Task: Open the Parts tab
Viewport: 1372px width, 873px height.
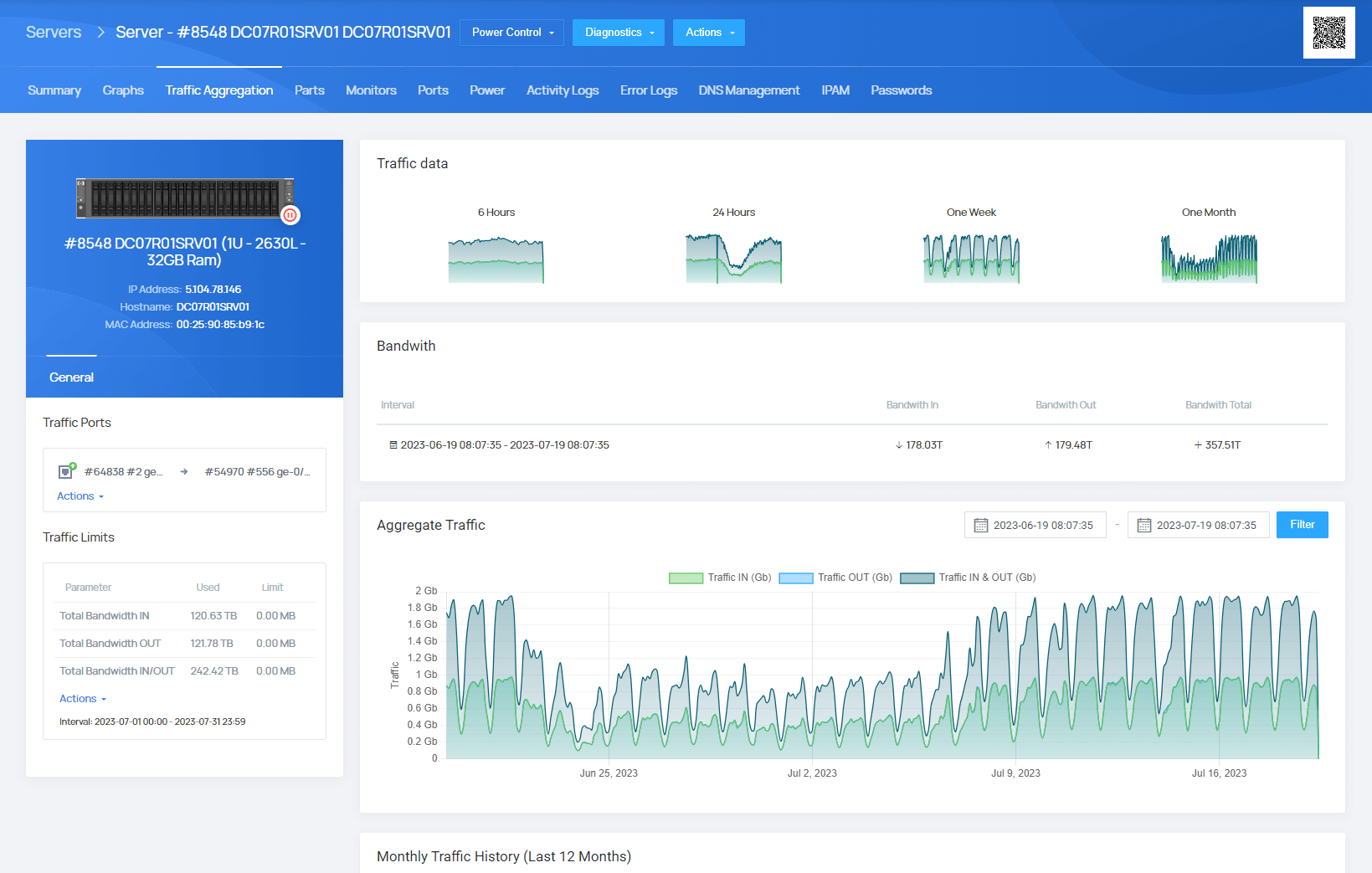Action: coord(310,90)
